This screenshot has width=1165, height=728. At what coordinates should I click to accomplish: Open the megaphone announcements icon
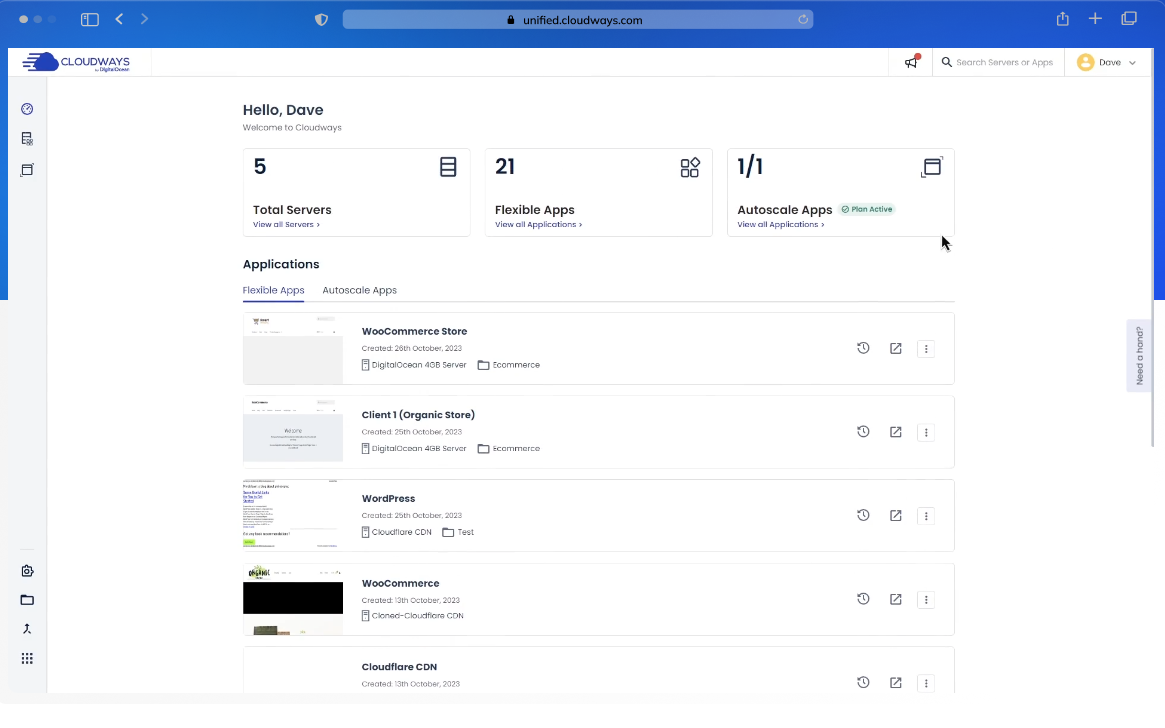(x=911, y=62)
